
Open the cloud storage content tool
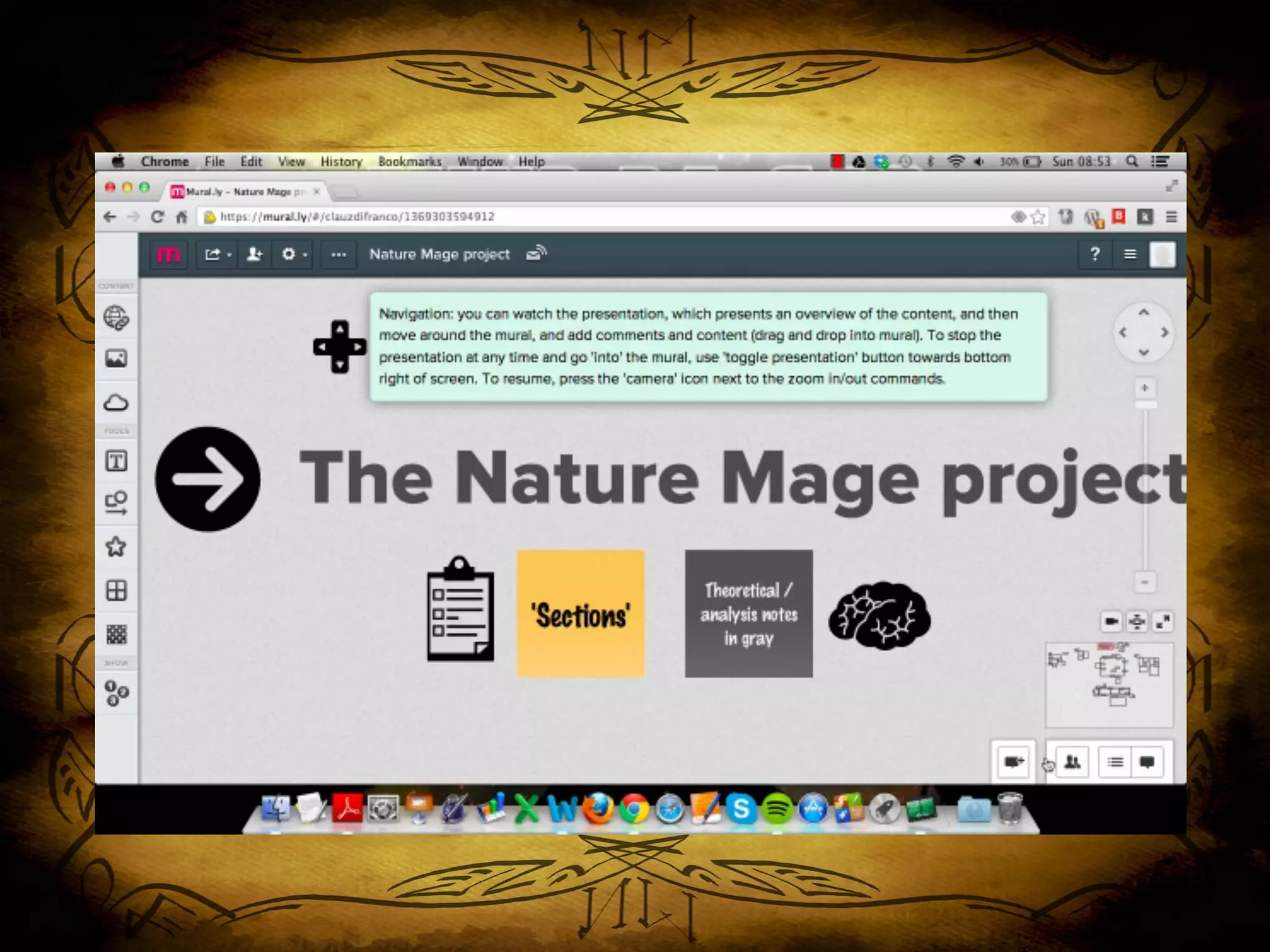(116, 403)
